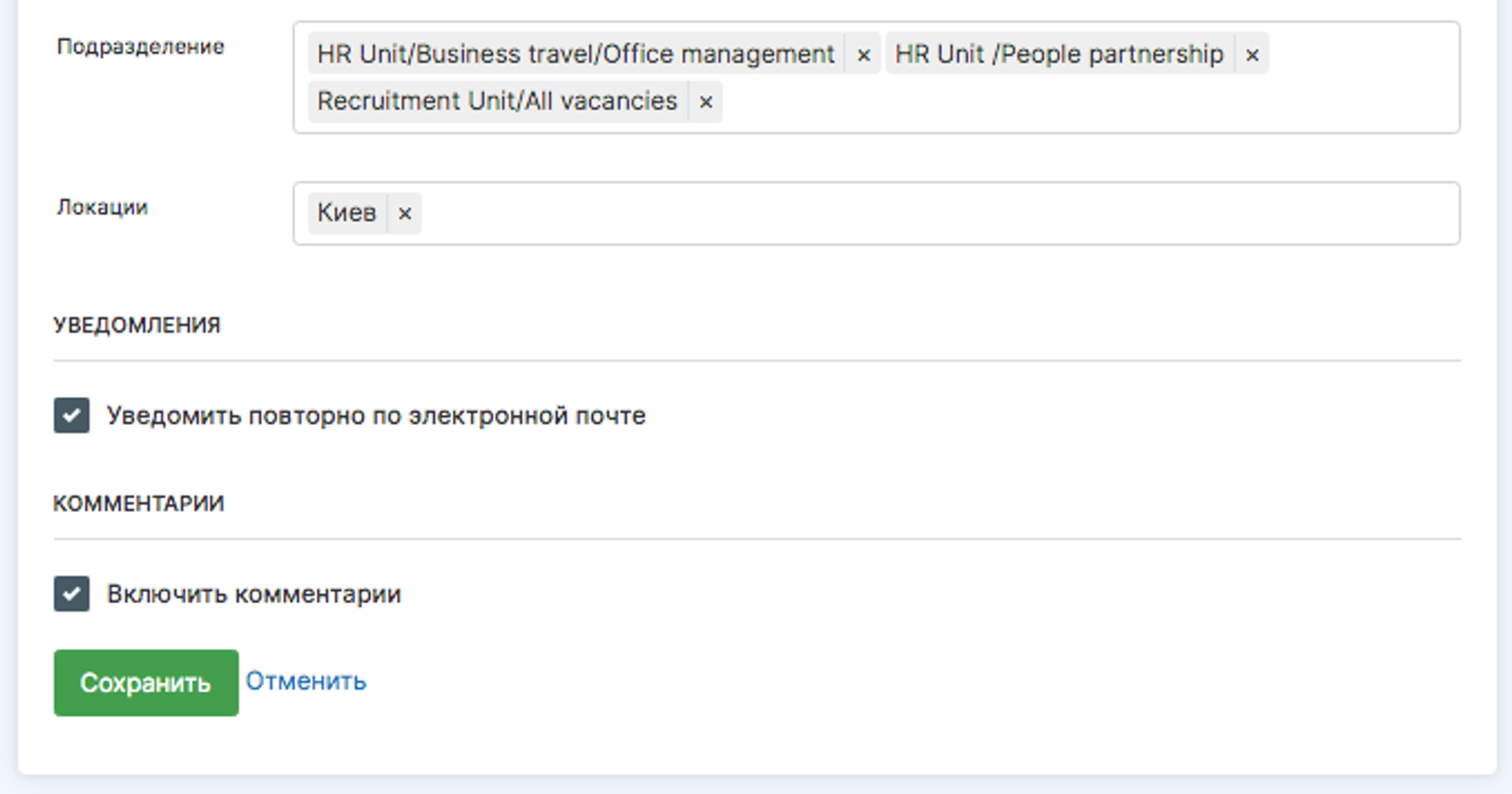1512x794 pixels.
Task: Select the Киев tag text
Action: (346, 213)
